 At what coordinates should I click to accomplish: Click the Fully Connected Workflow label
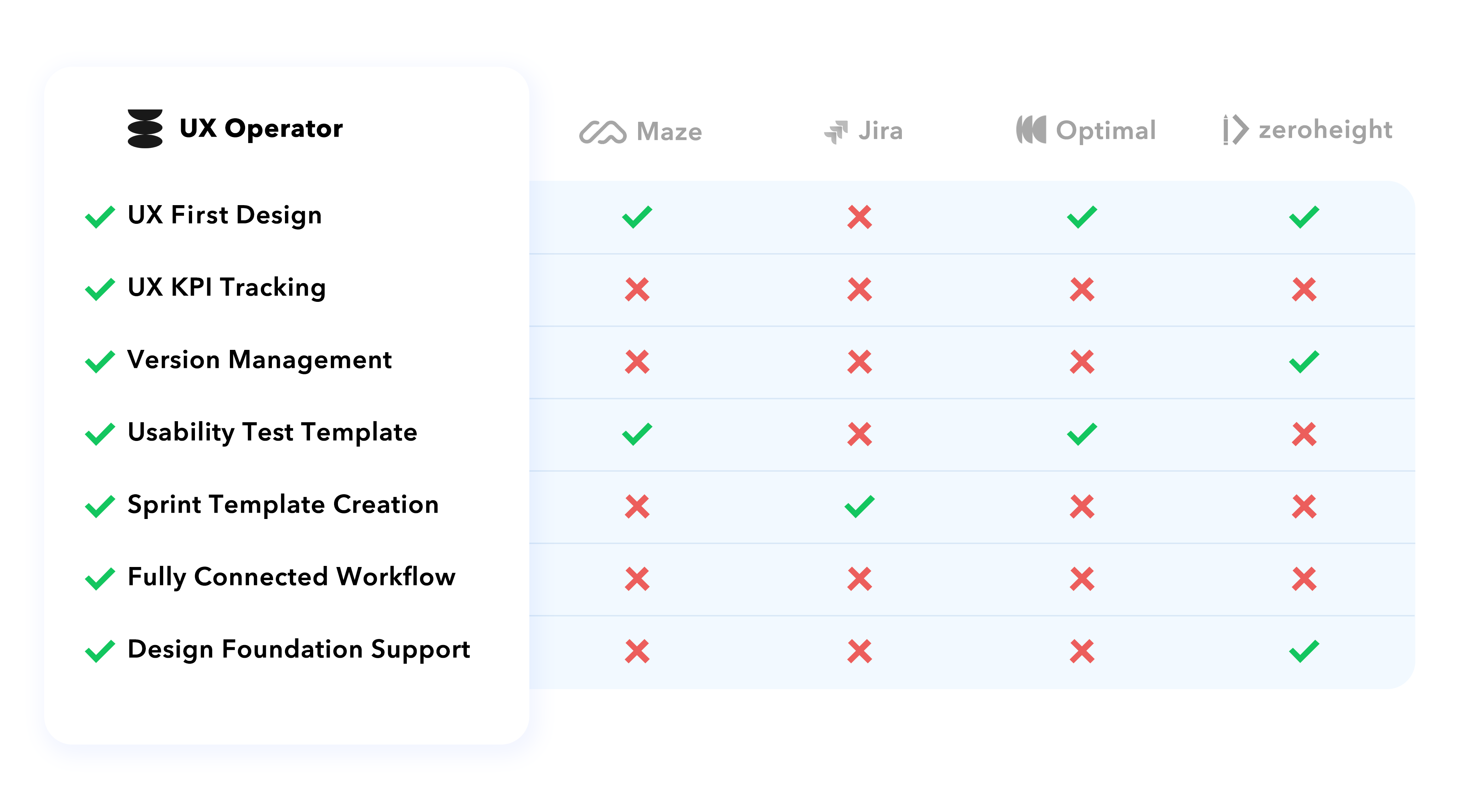tap(291, 577)
